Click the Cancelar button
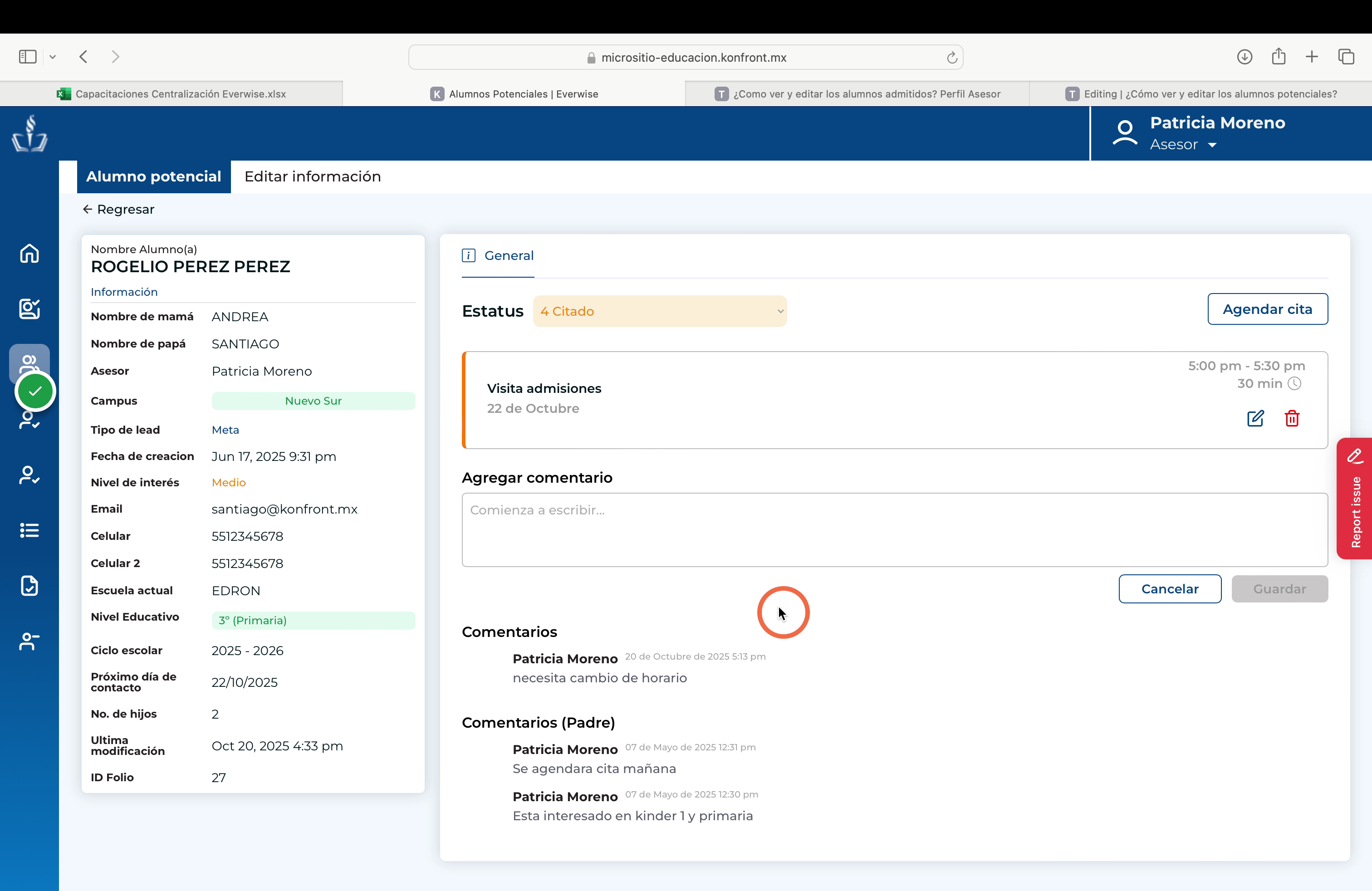 pyautogui.click(x=1170, y=588)
